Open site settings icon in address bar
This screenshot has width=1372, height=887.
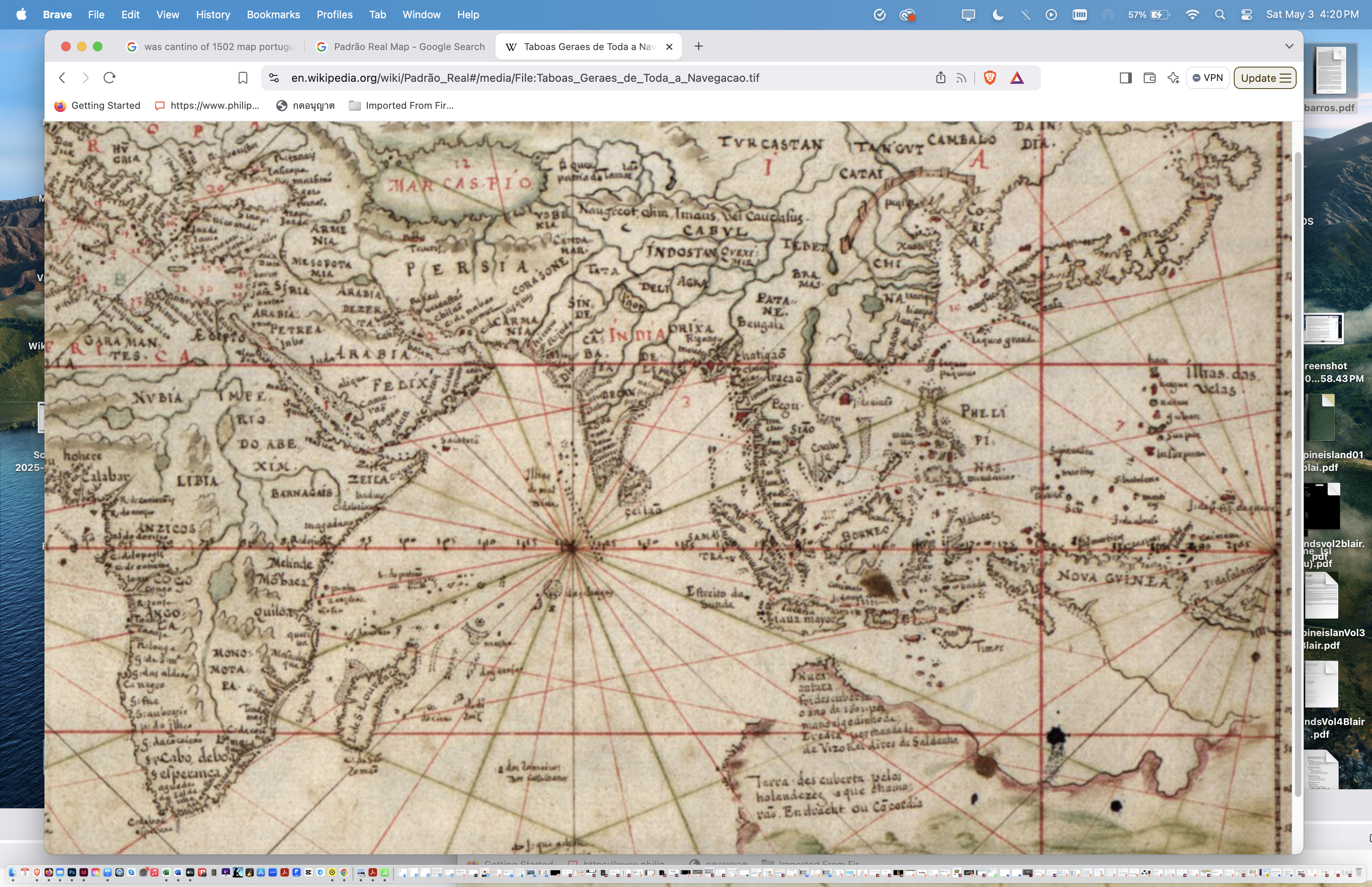pos(274,78)
